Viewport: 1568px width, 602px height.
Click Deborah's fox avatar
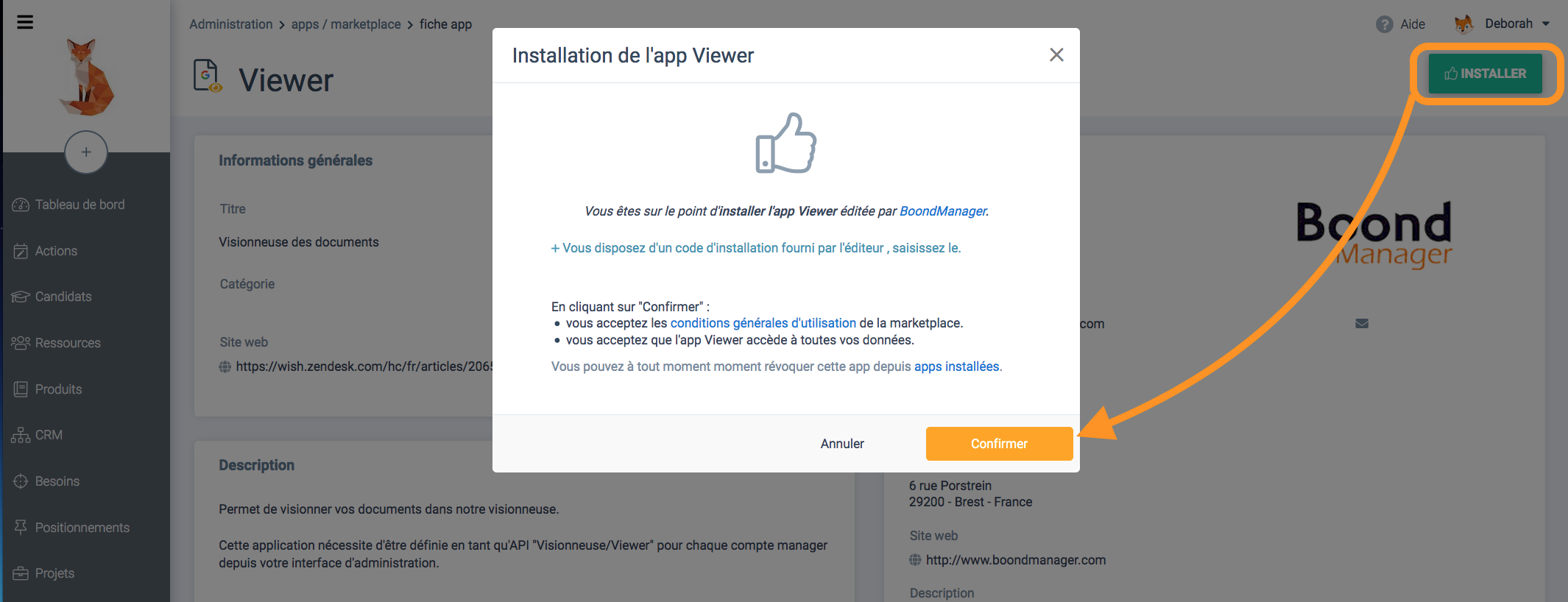point(1463,24)
